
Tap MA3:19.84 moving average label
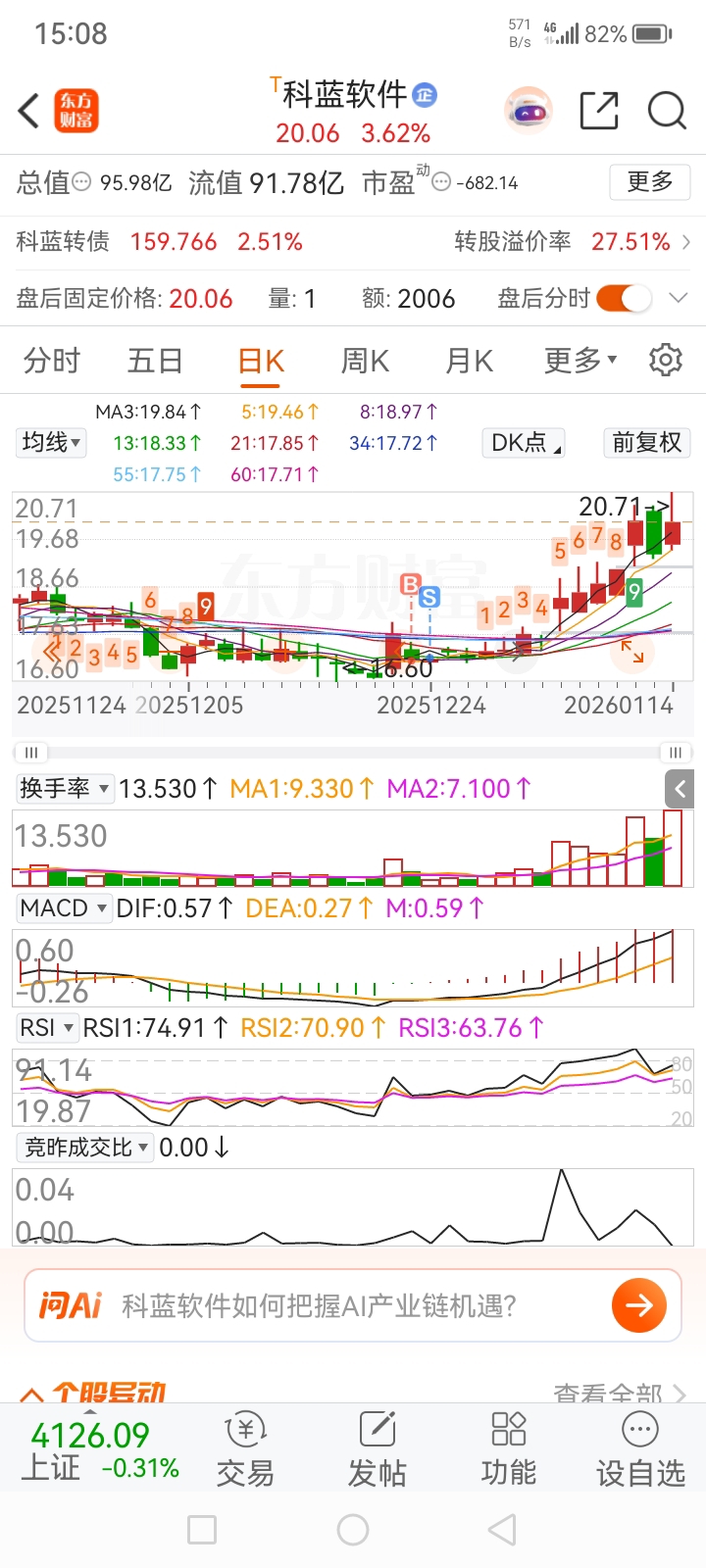click(x=148, y=412)
